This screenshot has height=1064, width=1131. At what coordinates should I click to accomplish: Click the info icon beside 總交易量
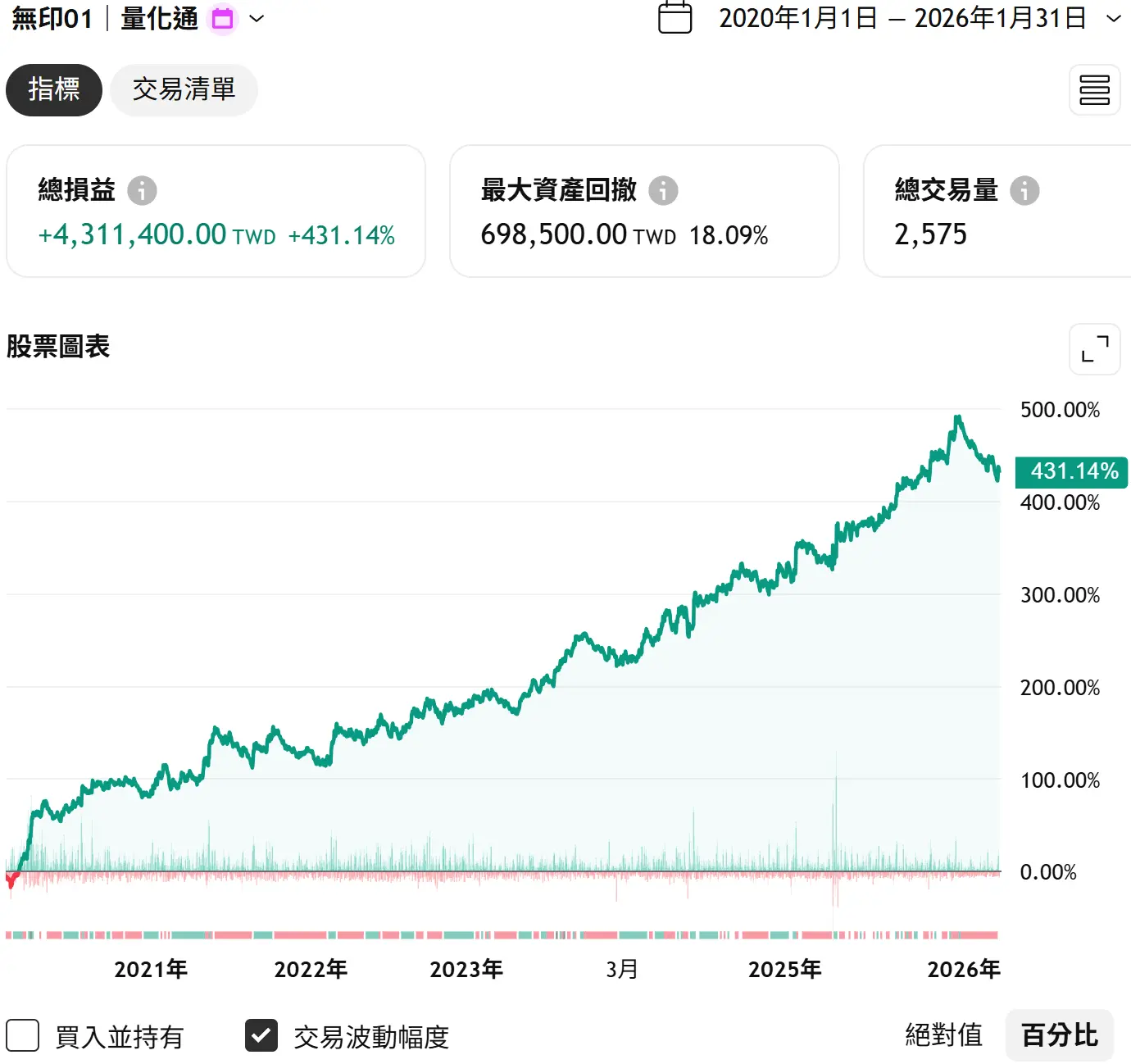1024,190
